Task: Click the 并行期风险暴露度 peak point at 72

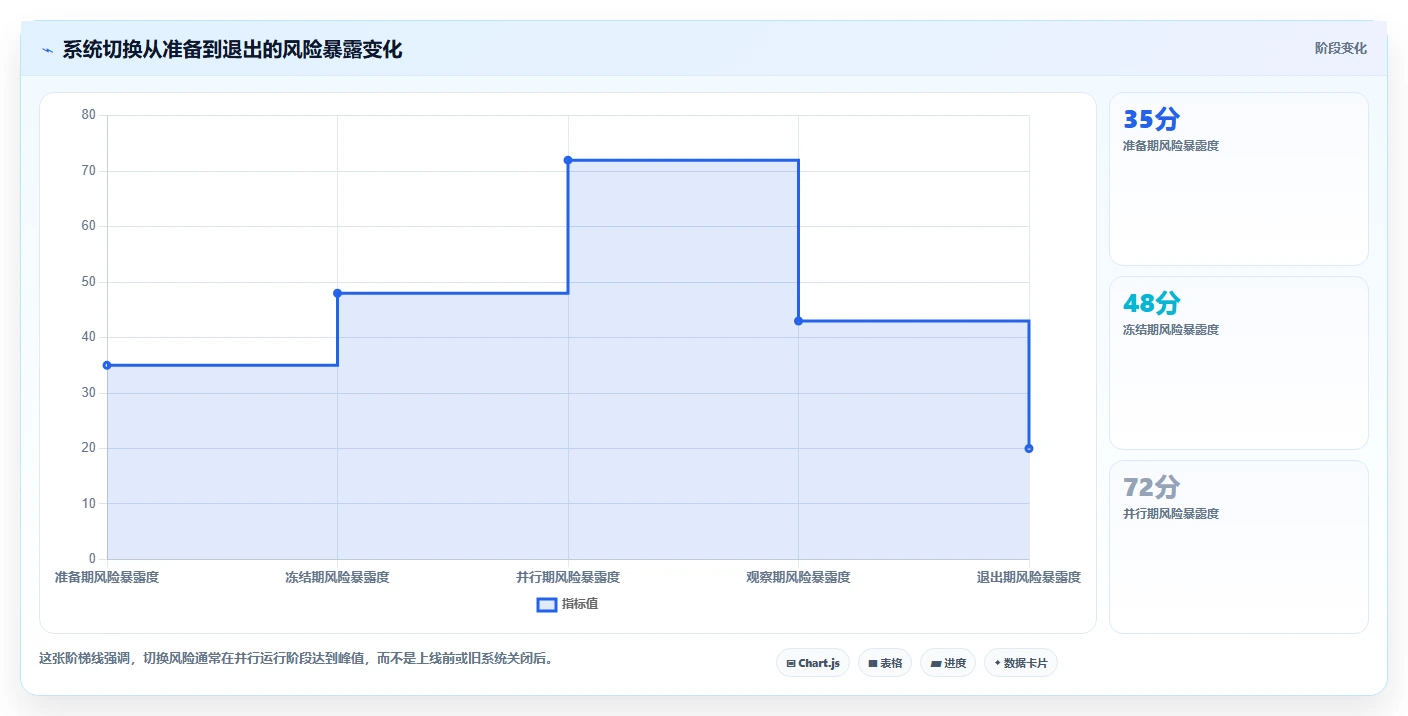Action: [568, 160]
